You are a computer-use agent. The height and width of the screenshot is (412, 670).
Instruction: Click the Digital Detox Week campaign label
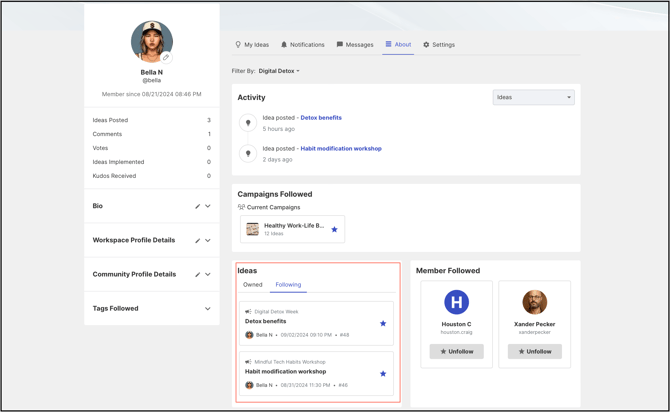pos(276,312)
